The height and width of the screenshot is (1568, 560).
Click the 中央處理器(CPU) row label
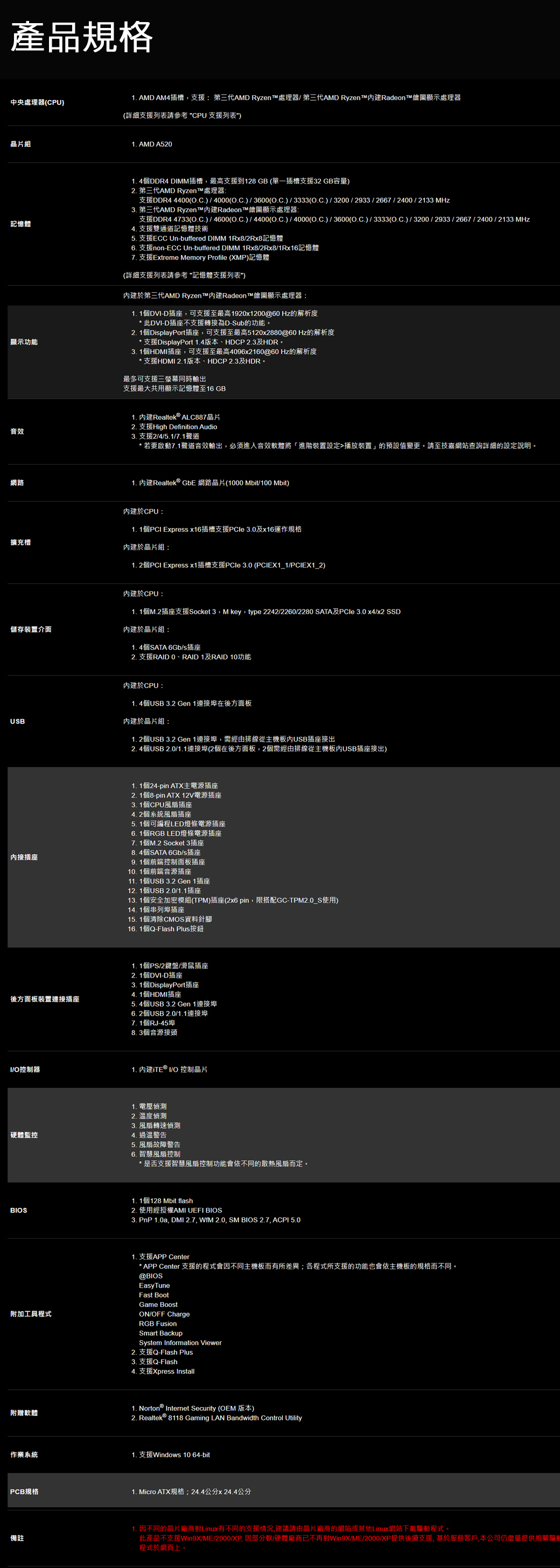point(37,102)
